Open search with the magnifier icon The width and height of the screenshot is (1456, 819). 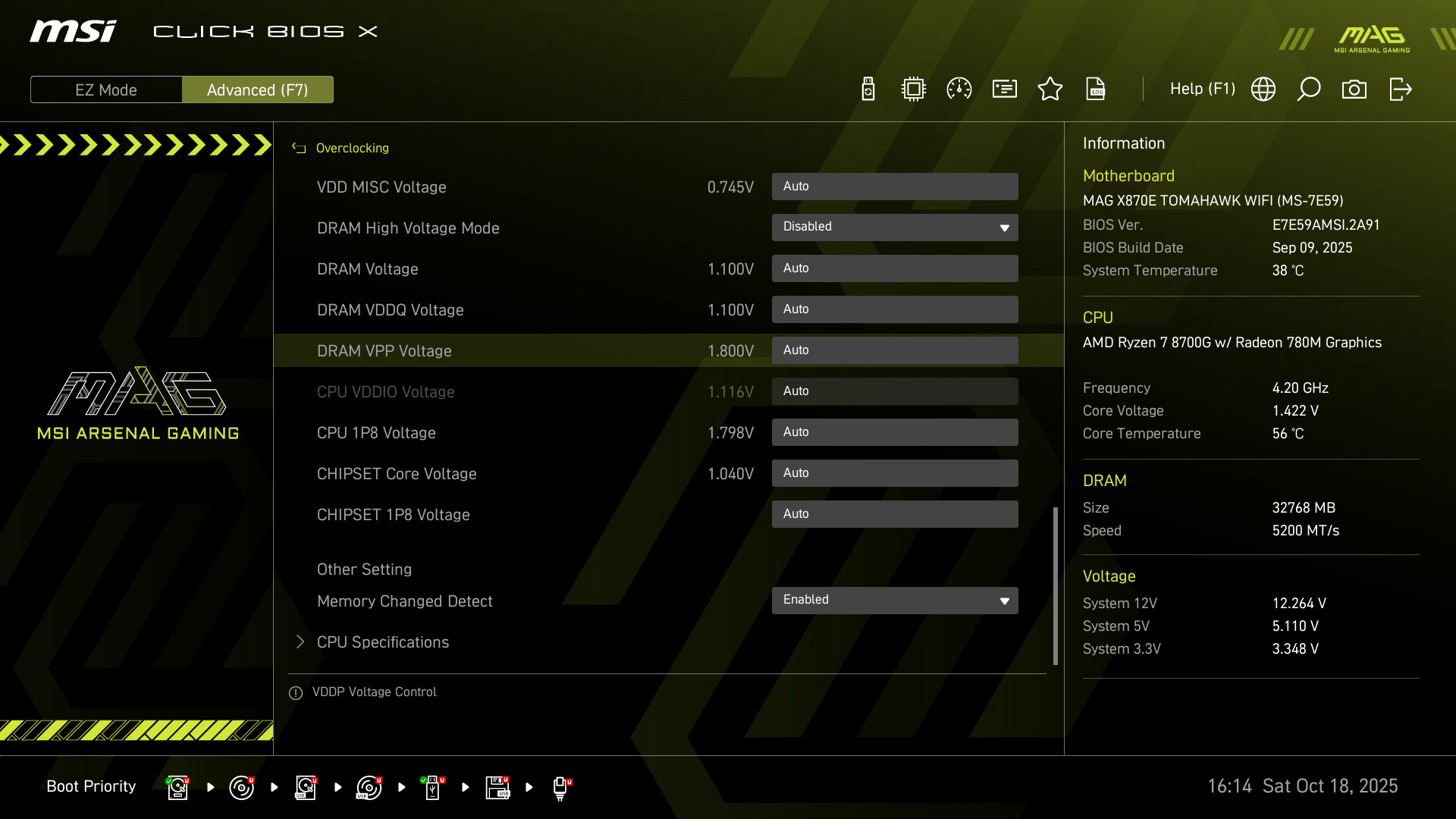click(1309, 89)
